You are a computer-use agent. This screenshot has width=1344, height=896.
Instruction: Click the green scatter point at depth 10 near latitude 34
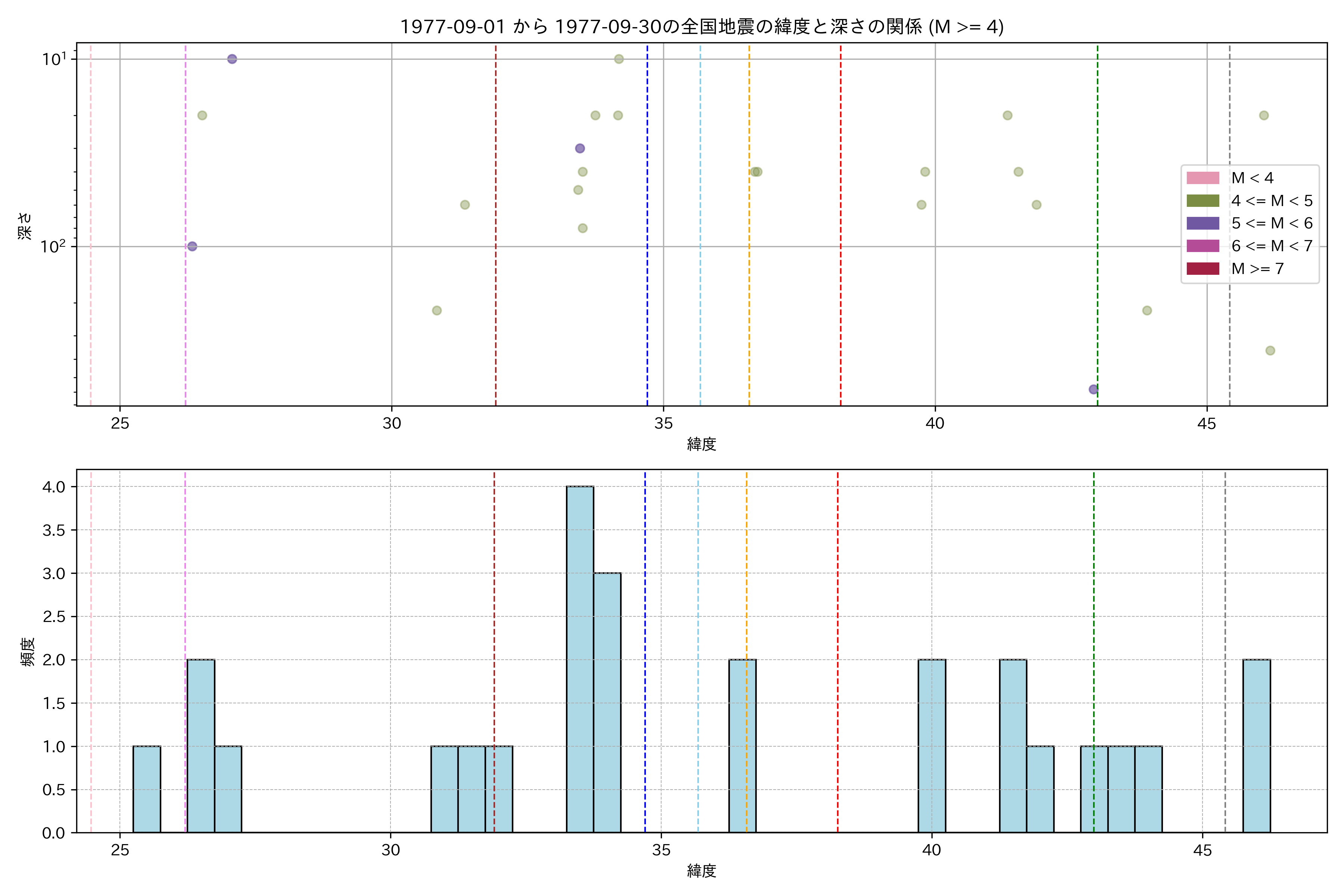coord(619,59)
